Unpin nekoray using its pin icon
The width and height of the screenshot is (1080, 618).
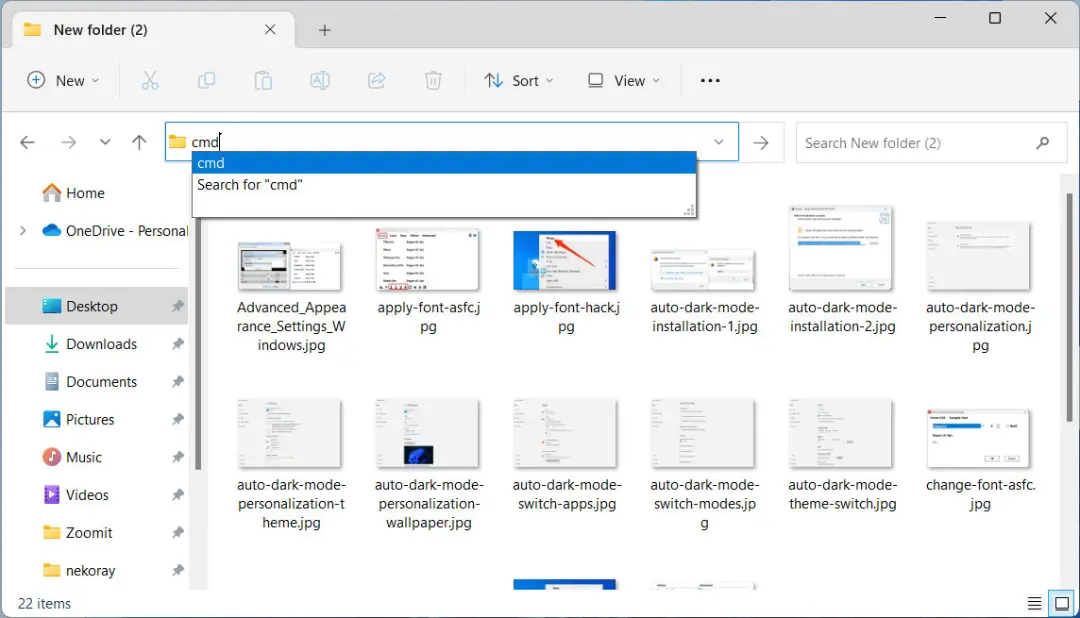coord(178,570)
